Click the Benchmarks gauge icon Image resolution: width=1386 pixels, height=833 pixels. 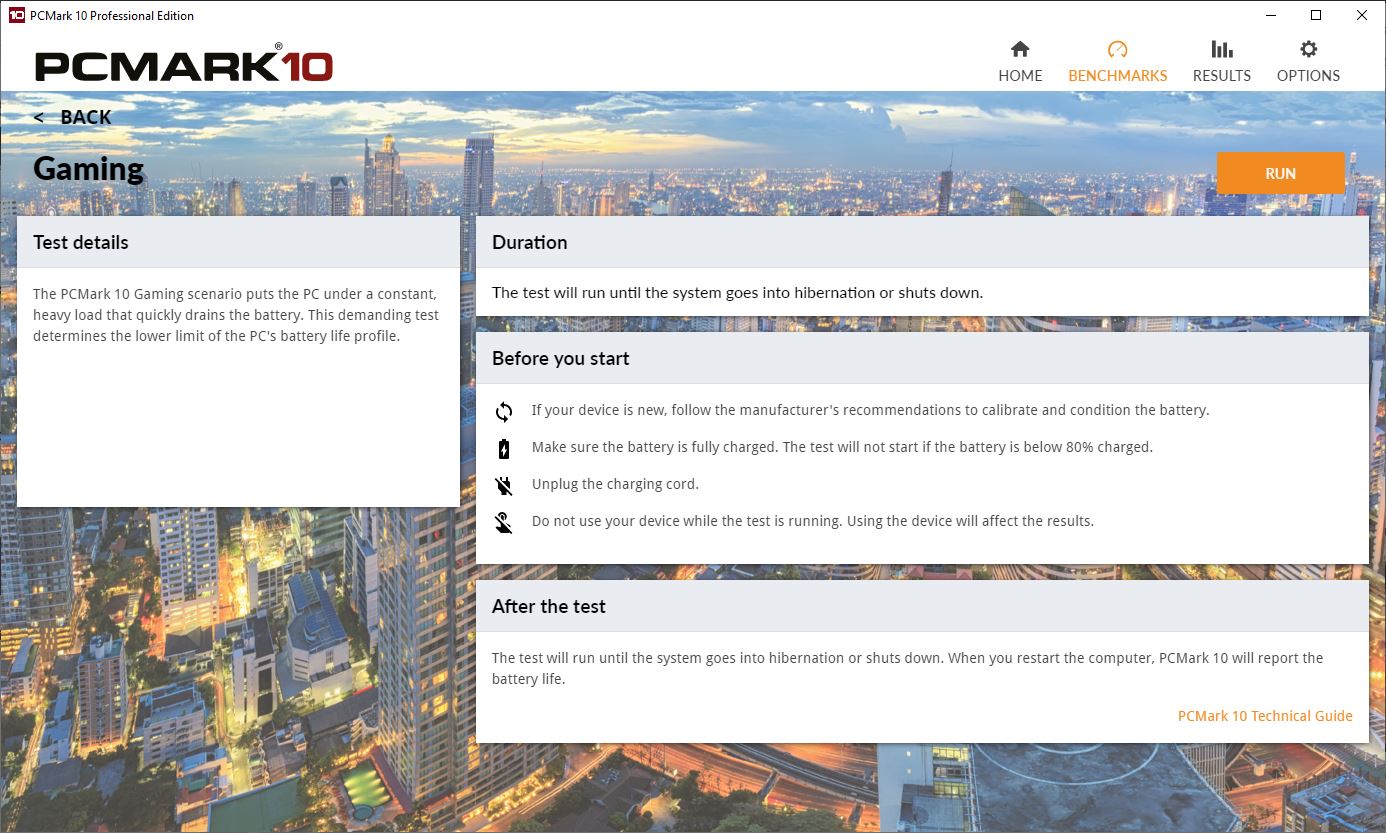1117,49
